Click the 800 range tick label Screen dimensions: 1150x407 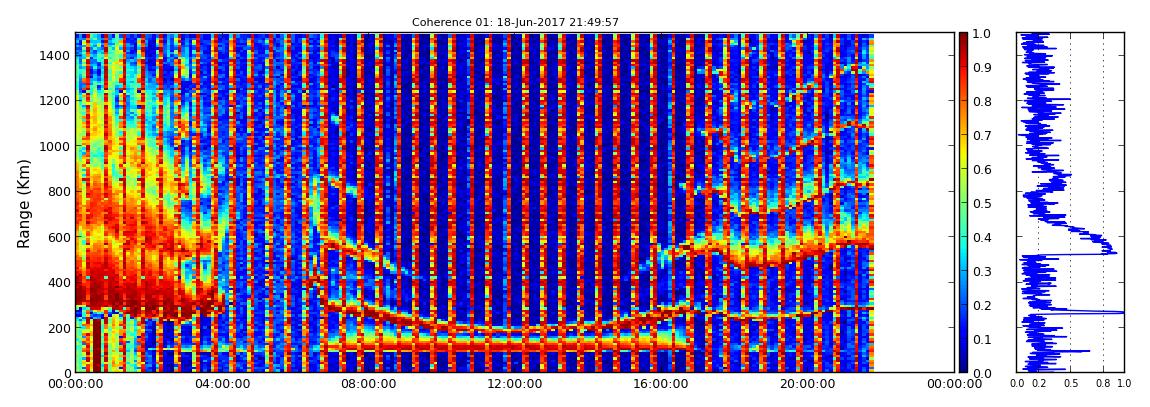tap(59, 191)
